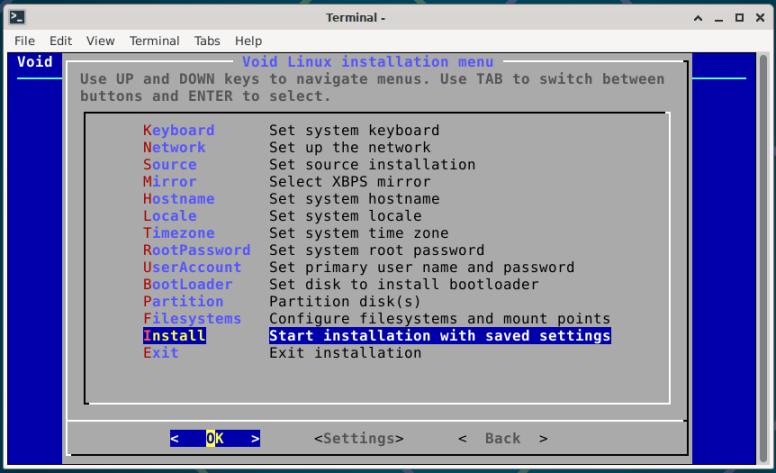This screenshot has width=776, height=473.
Task: Select the Hostname menu entry
Action: point(179,199)
